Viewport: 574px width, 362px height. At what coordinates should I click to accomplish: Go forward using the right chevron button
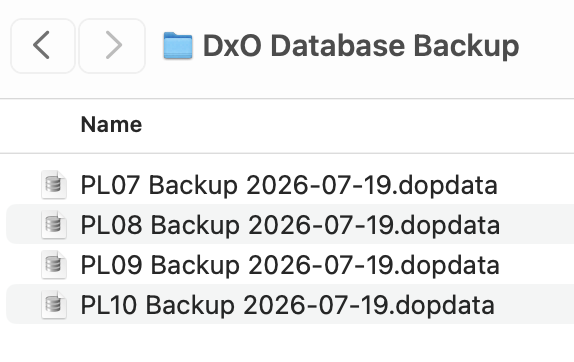pyautogui.click(x=112, y=46)
